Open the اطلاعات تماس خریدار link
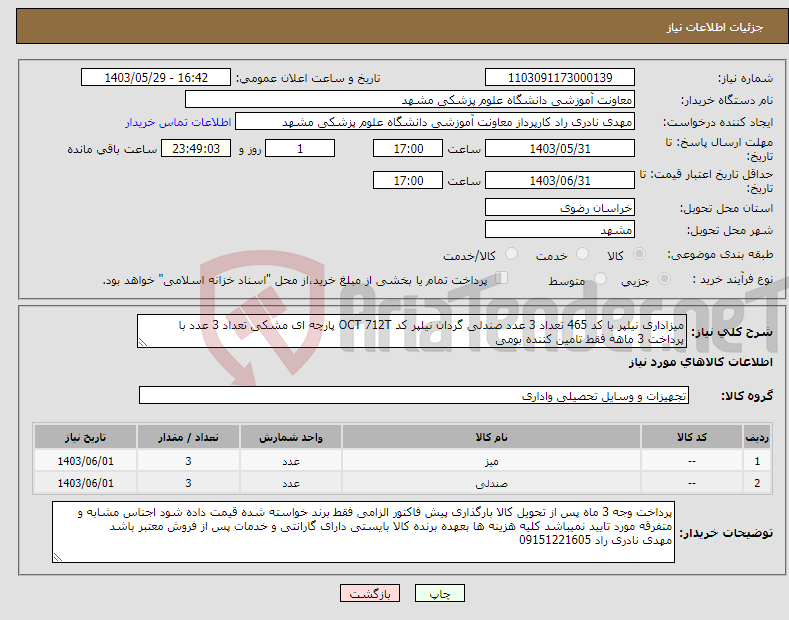 178,122
